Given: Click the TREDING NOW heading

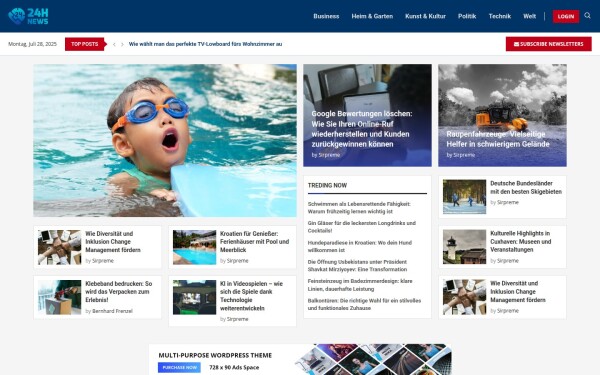Looking at the screenshot, I should [x=327, y=185].
